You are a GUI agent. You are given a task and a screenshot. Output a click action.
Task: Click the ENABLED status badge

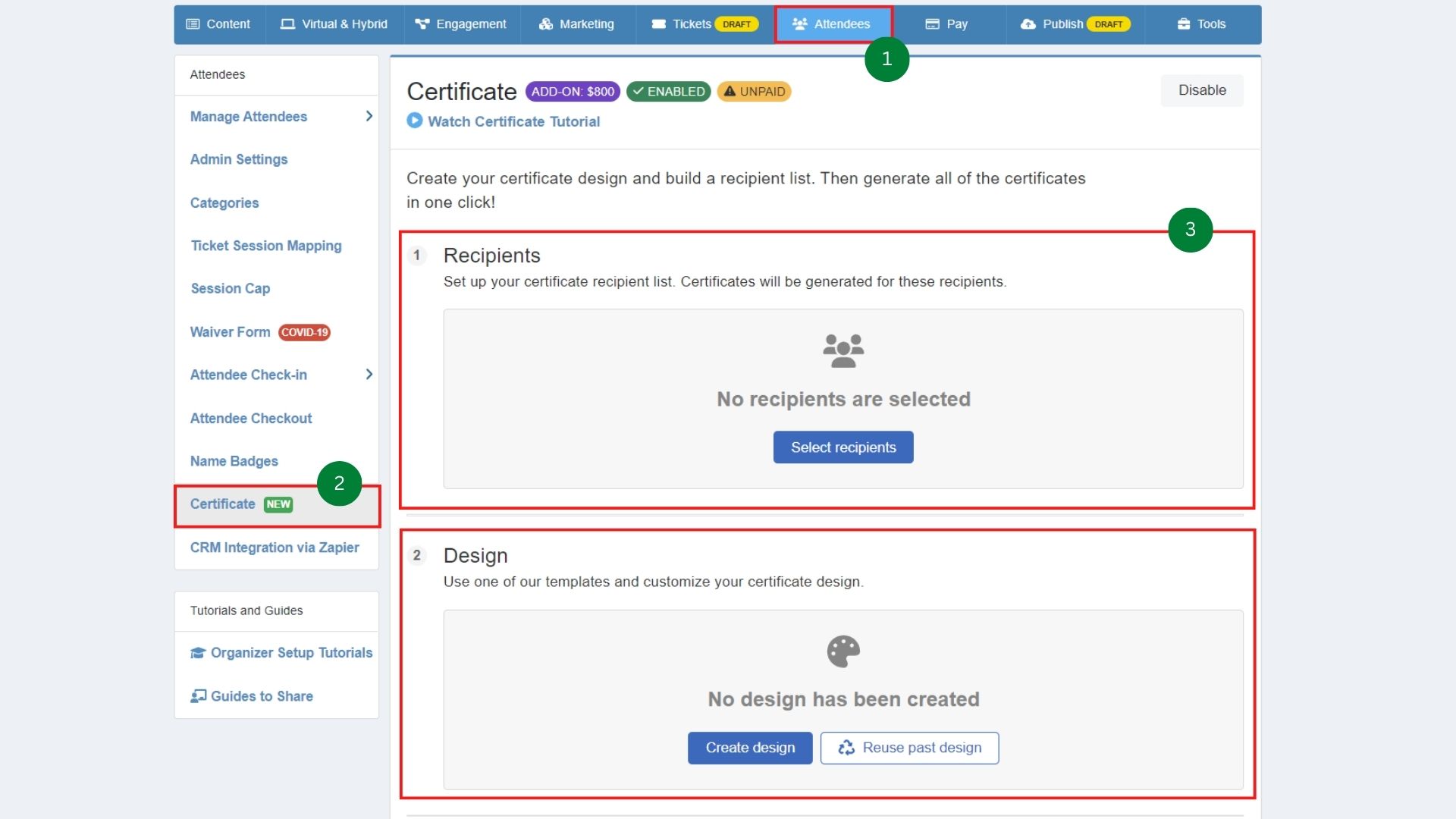(668, 92)
